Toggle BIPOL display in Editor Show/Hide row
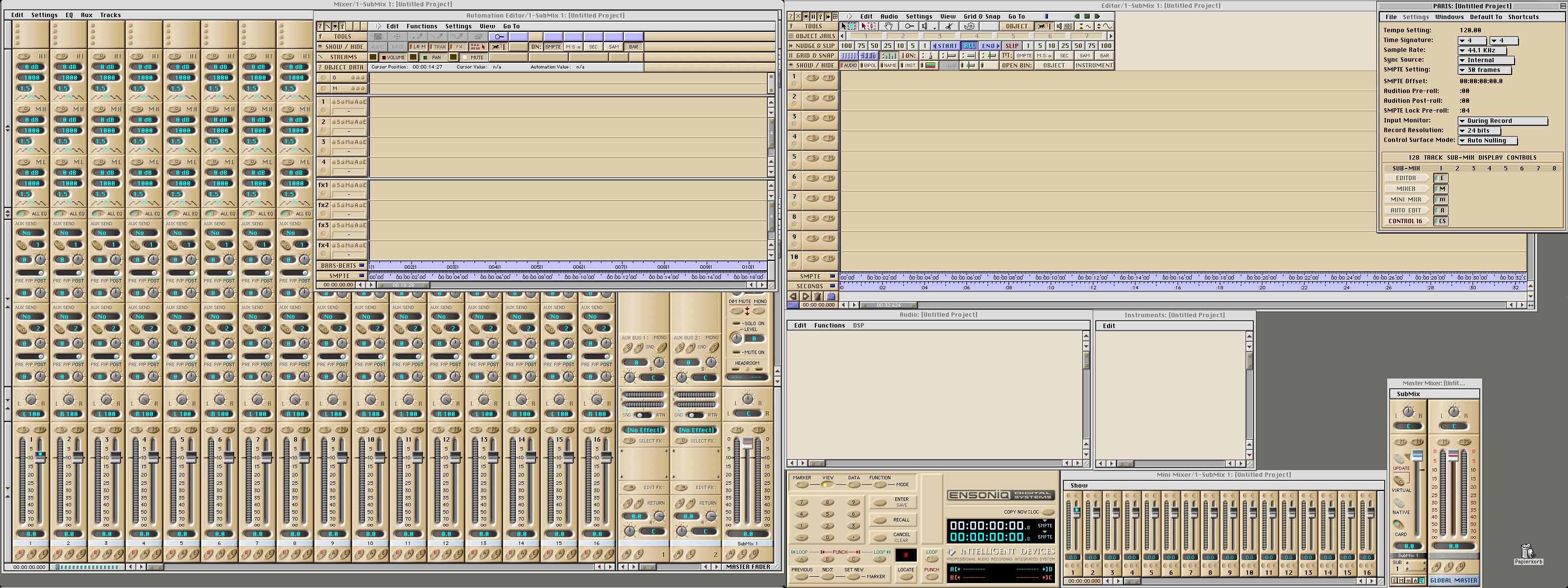The height and width of the screenshot is (588, 1568). (869, 65)
